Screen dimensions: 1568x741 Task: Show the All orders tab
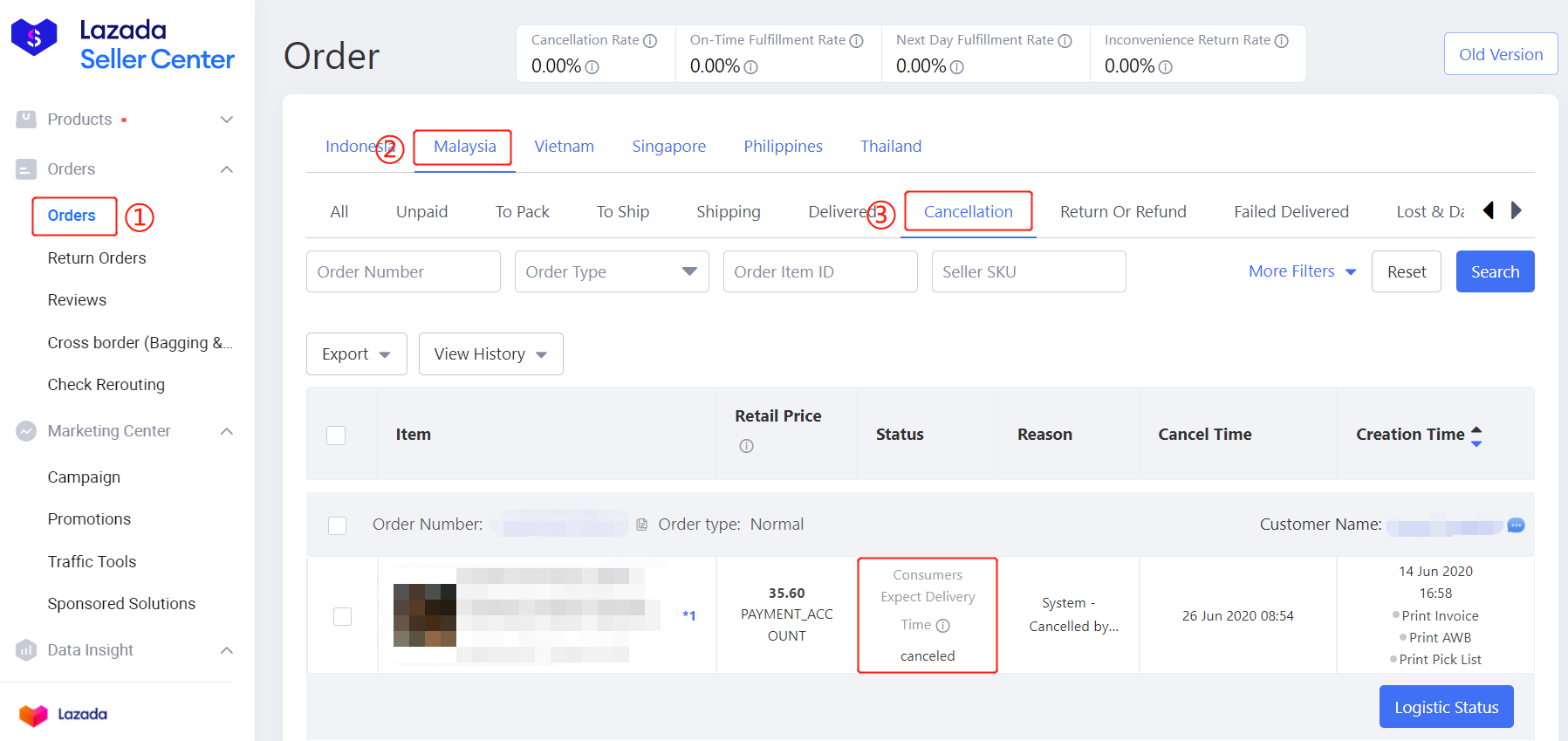(339, 212)
